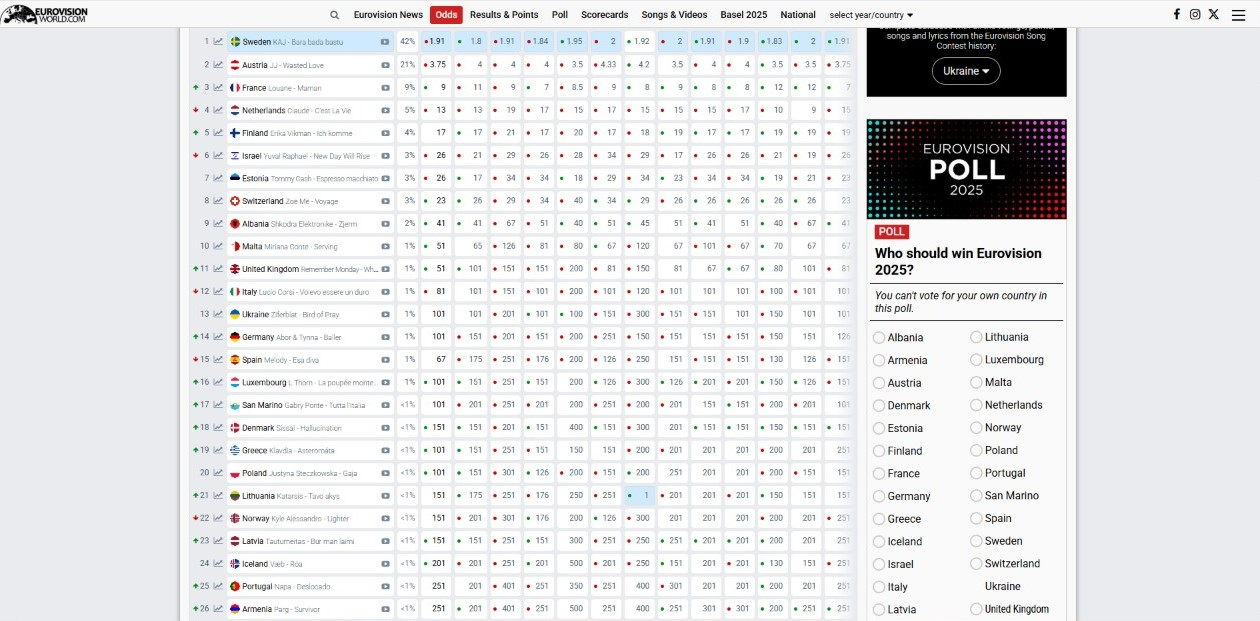This screenshot has width=1260, height=621.
Task: Show odds history chart icon for Austria
Action: [x=218, y=65]
